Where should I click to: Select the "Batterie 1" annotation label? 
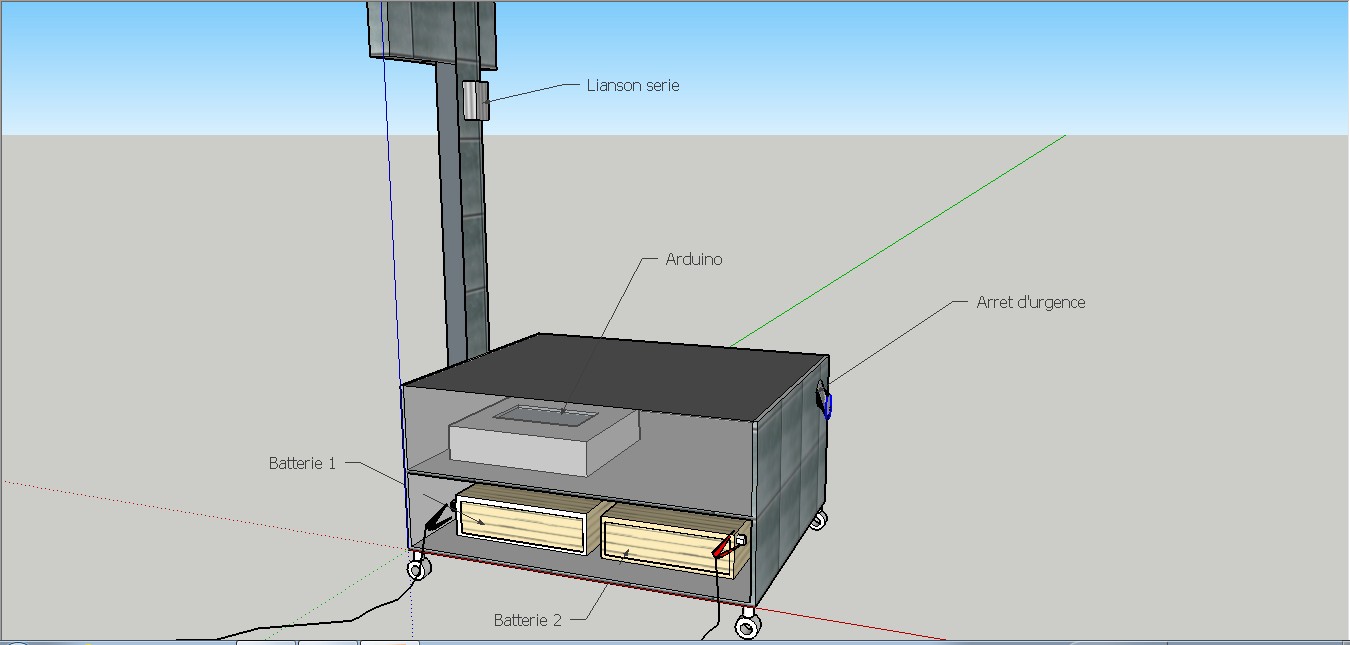tap(302, 464)
